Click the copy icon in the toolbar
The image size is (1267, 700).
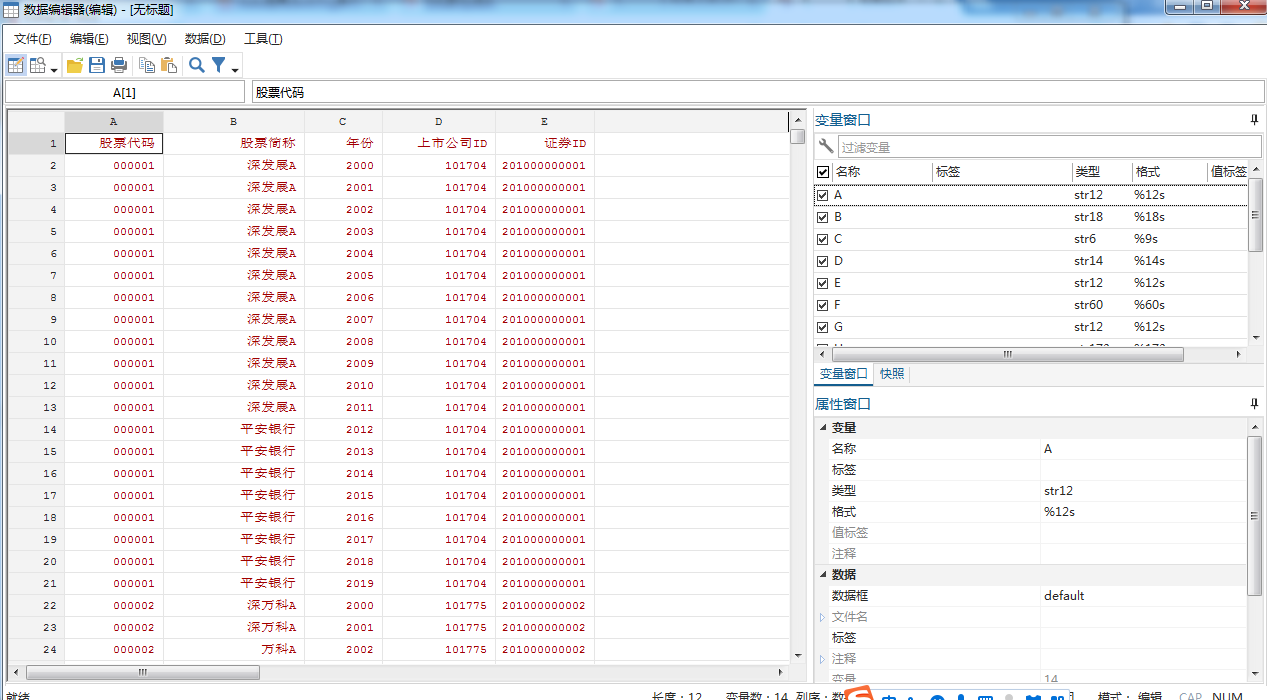147,66
